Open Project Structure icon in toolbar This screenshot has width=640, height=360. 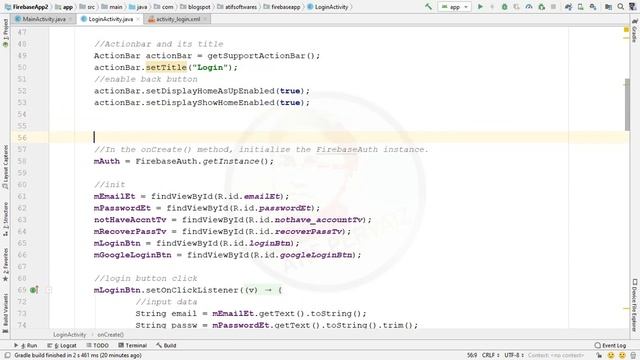[608, 7]
